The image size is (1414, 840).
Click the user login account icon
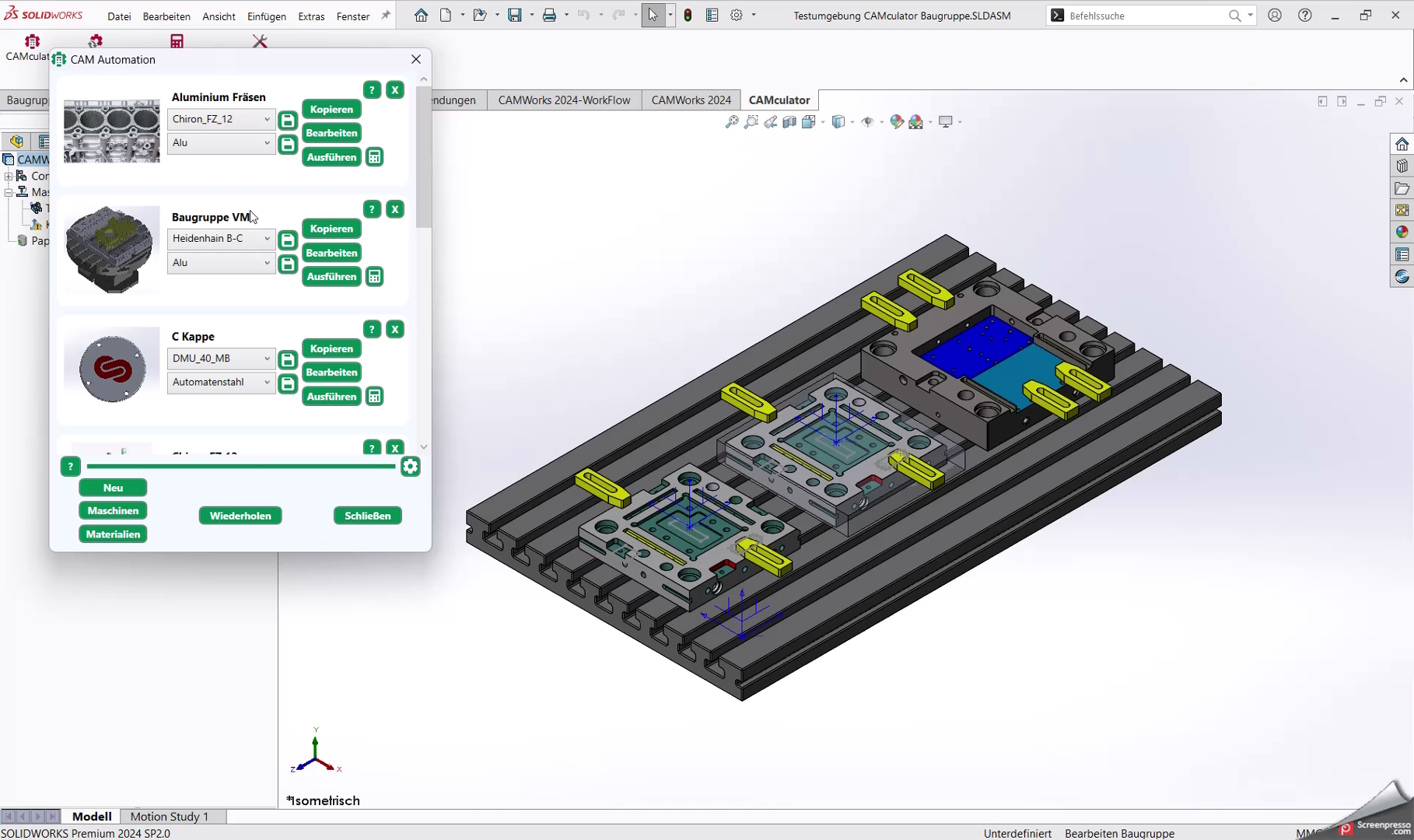[x=1275, y=16]
